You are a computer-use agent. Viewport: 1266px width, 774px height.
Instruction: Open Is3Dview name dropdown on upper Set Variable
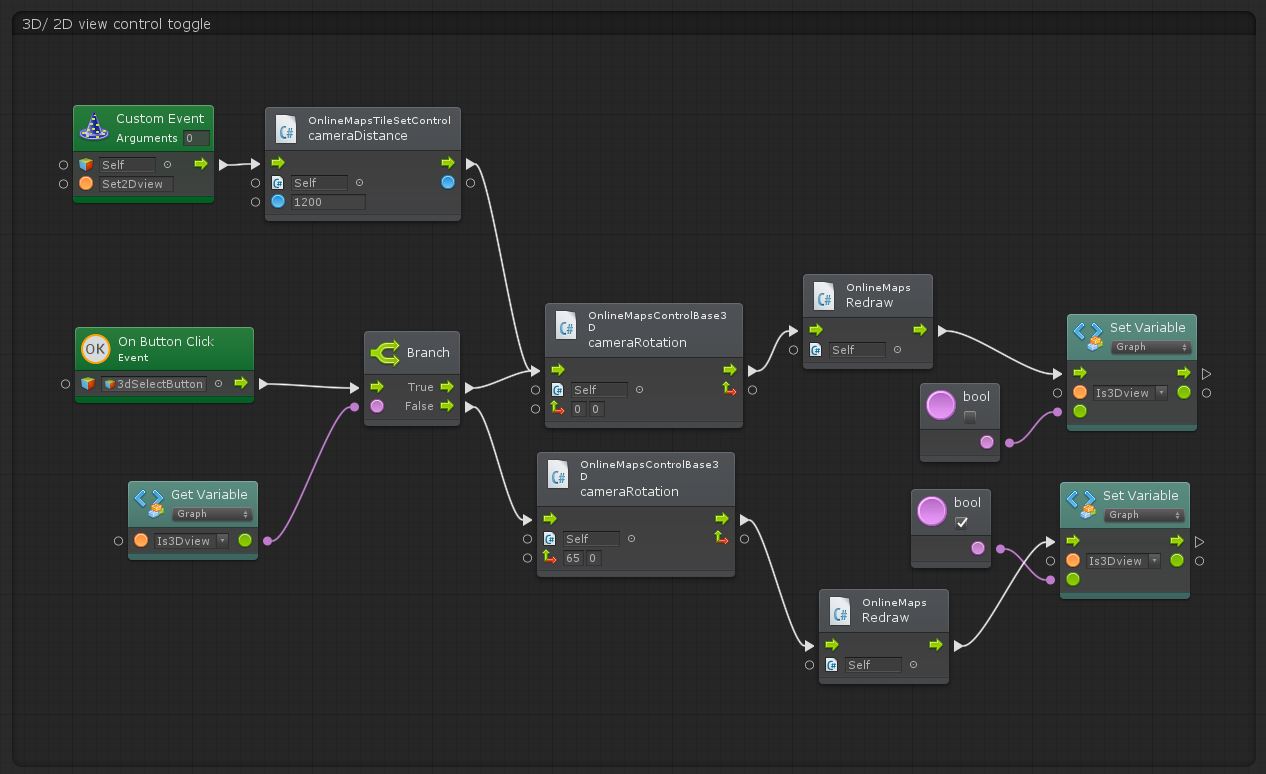point(1129,393)
